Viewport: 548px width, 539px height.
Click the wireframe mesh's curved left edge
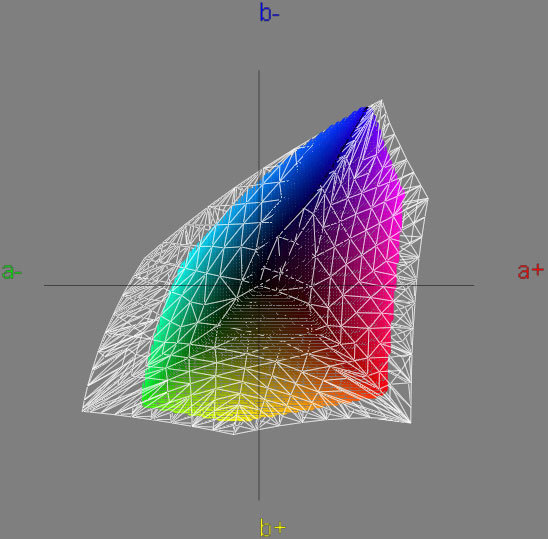(115, 315)
